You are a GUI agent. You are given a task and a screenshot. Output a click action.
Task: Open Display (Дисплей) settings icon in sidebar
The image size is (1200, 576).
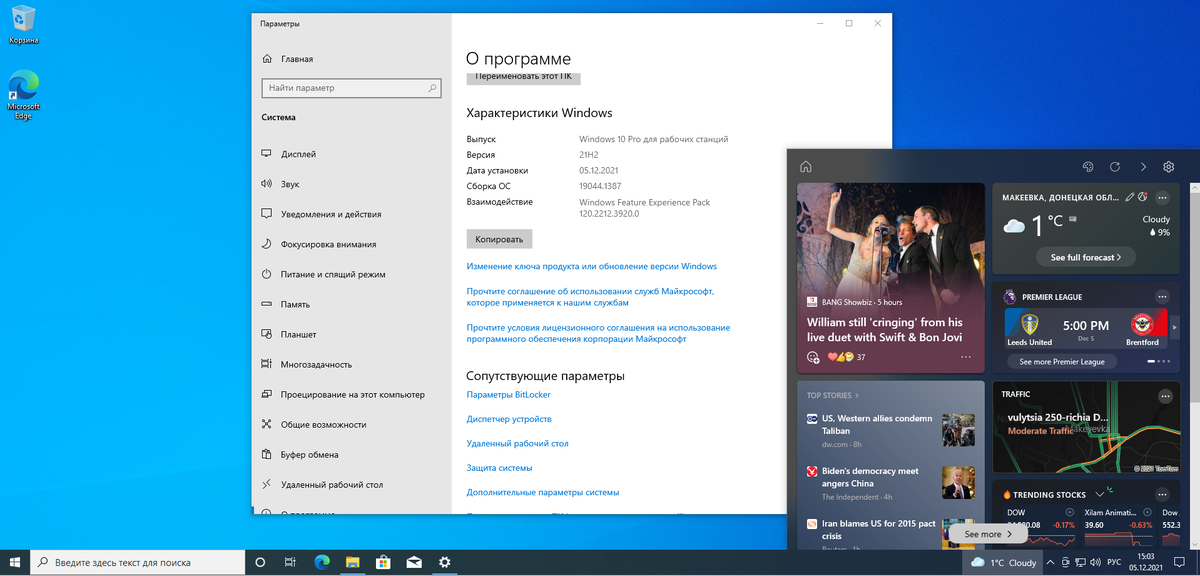tap(266, 154)
